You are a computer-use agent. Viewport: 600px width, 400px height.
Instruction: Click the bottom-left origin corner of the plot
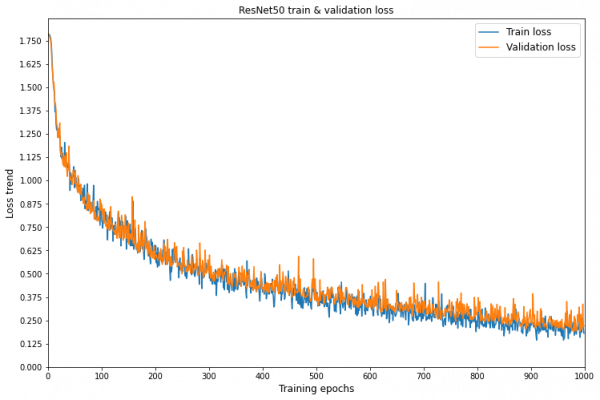[x=48, y=366]
